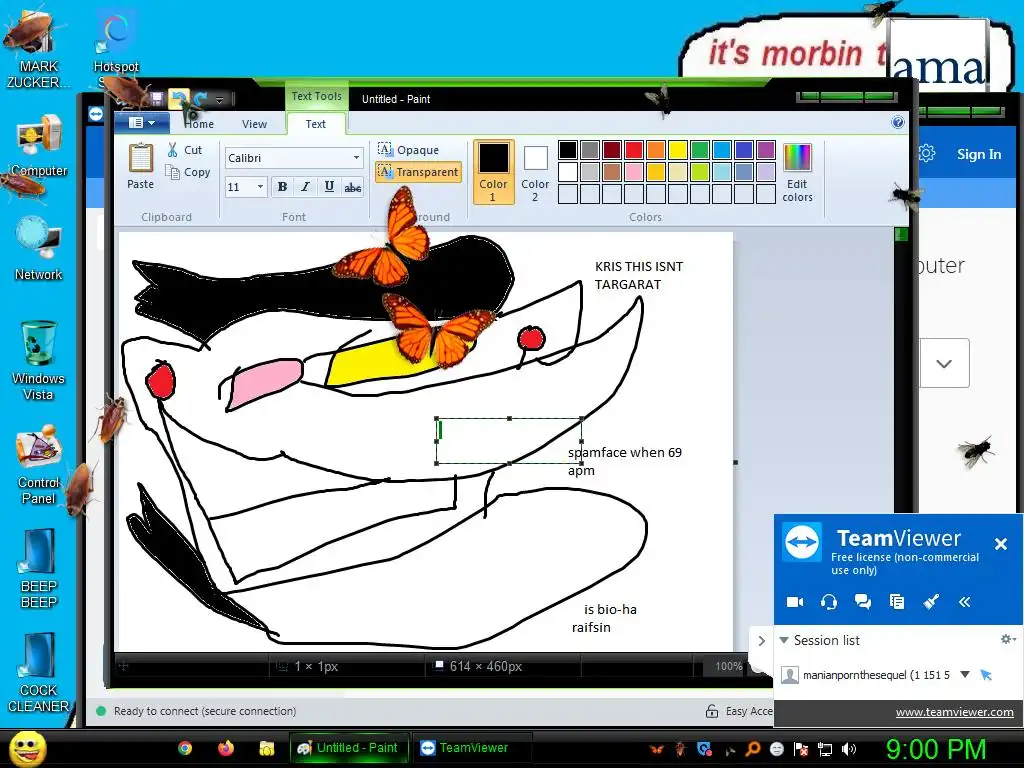
Task: Open Firefox from the taskbar
Action: point(226,748)
